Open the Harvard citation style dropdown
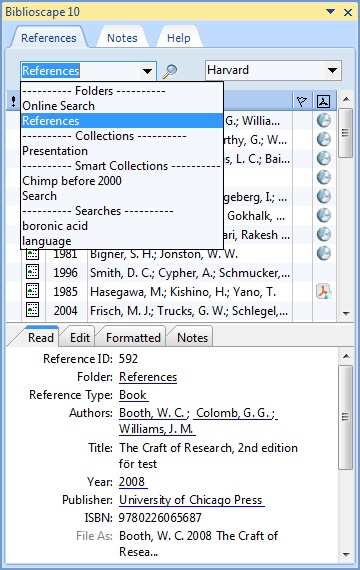 332,70
